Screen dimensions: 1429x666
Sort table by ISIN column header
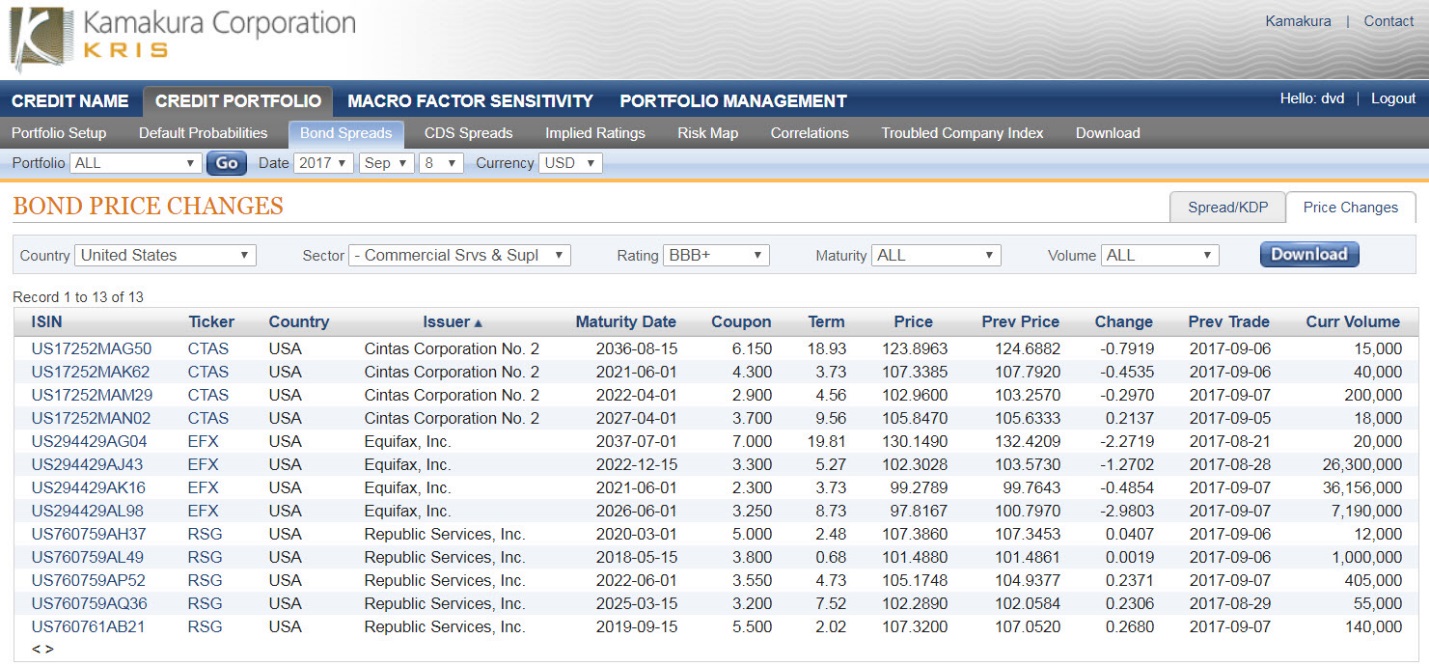pyautogui.click(x=46, y=322)
